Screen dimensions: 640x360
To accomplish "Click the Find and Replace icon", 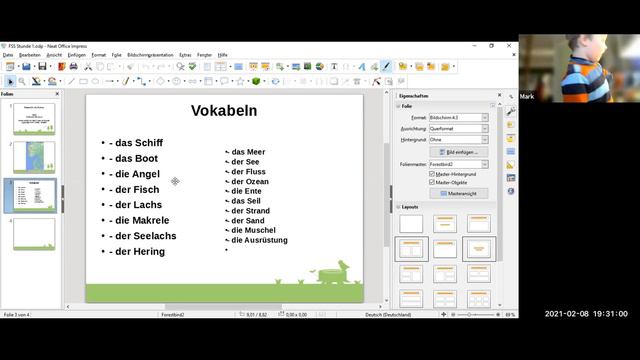I will tap(180, 67).
